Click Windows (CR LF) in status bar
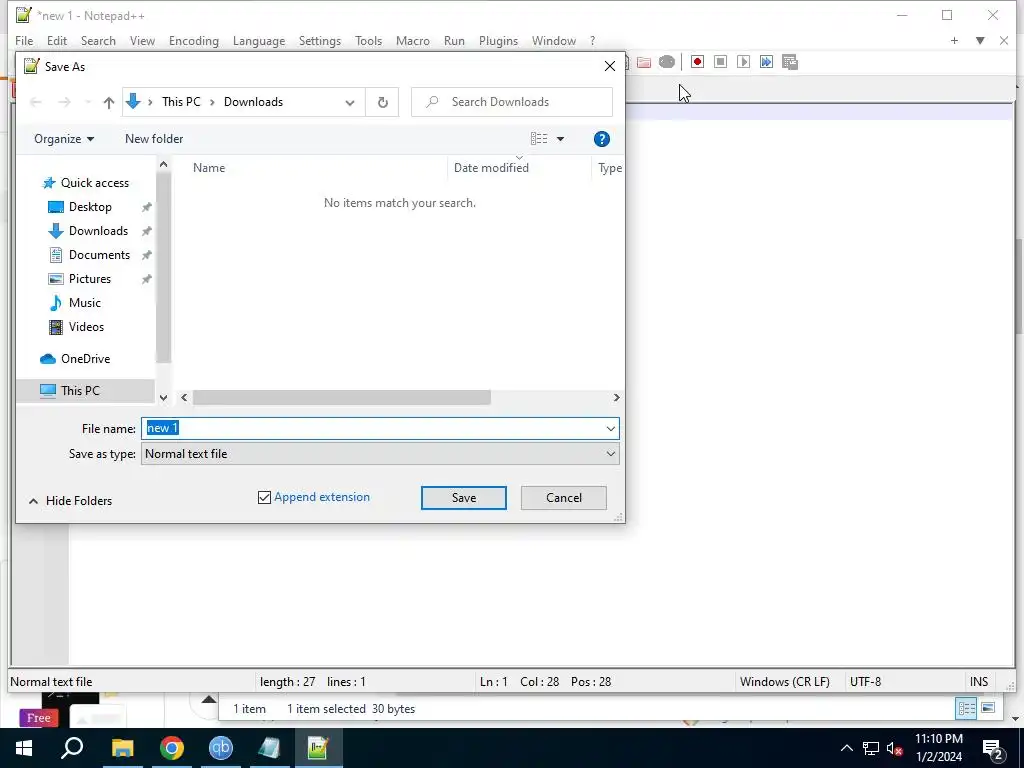This screenshot has height=768, width=1024. click(x=784, y=682)
